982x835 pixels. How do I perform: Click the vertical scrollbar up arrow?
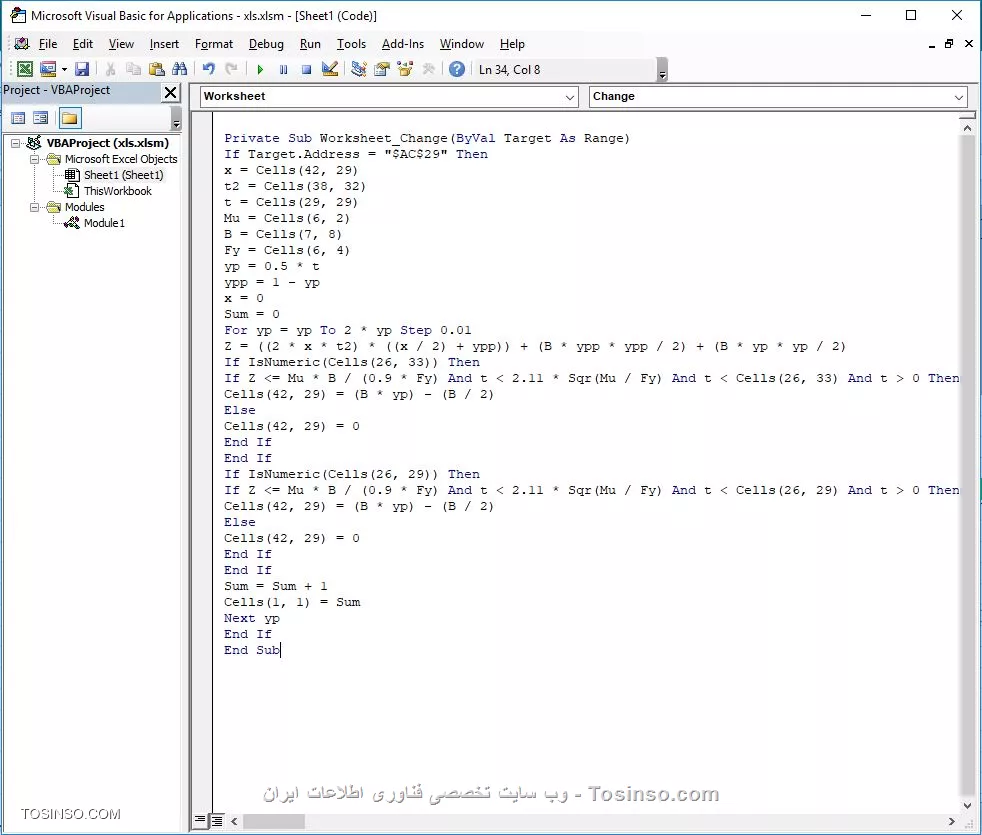click(x=968, y=128)
